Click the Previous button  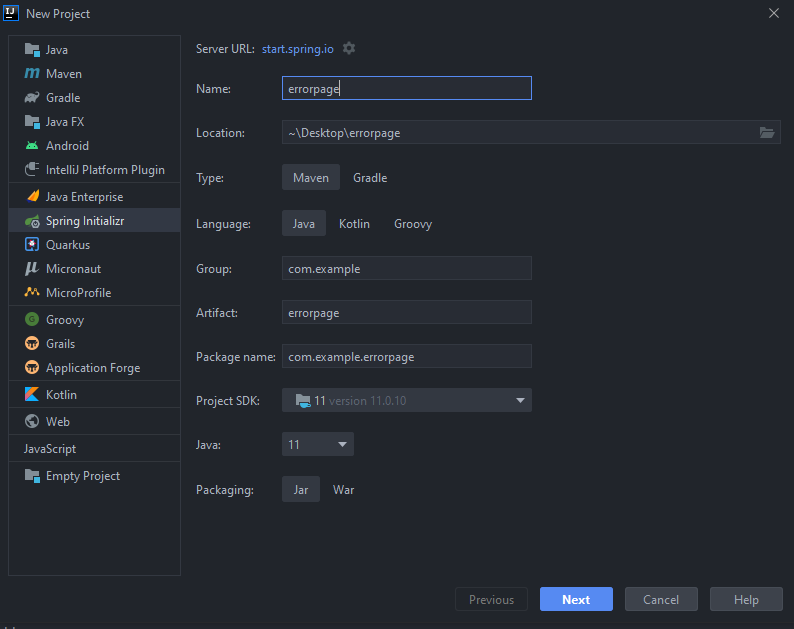(491, 599)
